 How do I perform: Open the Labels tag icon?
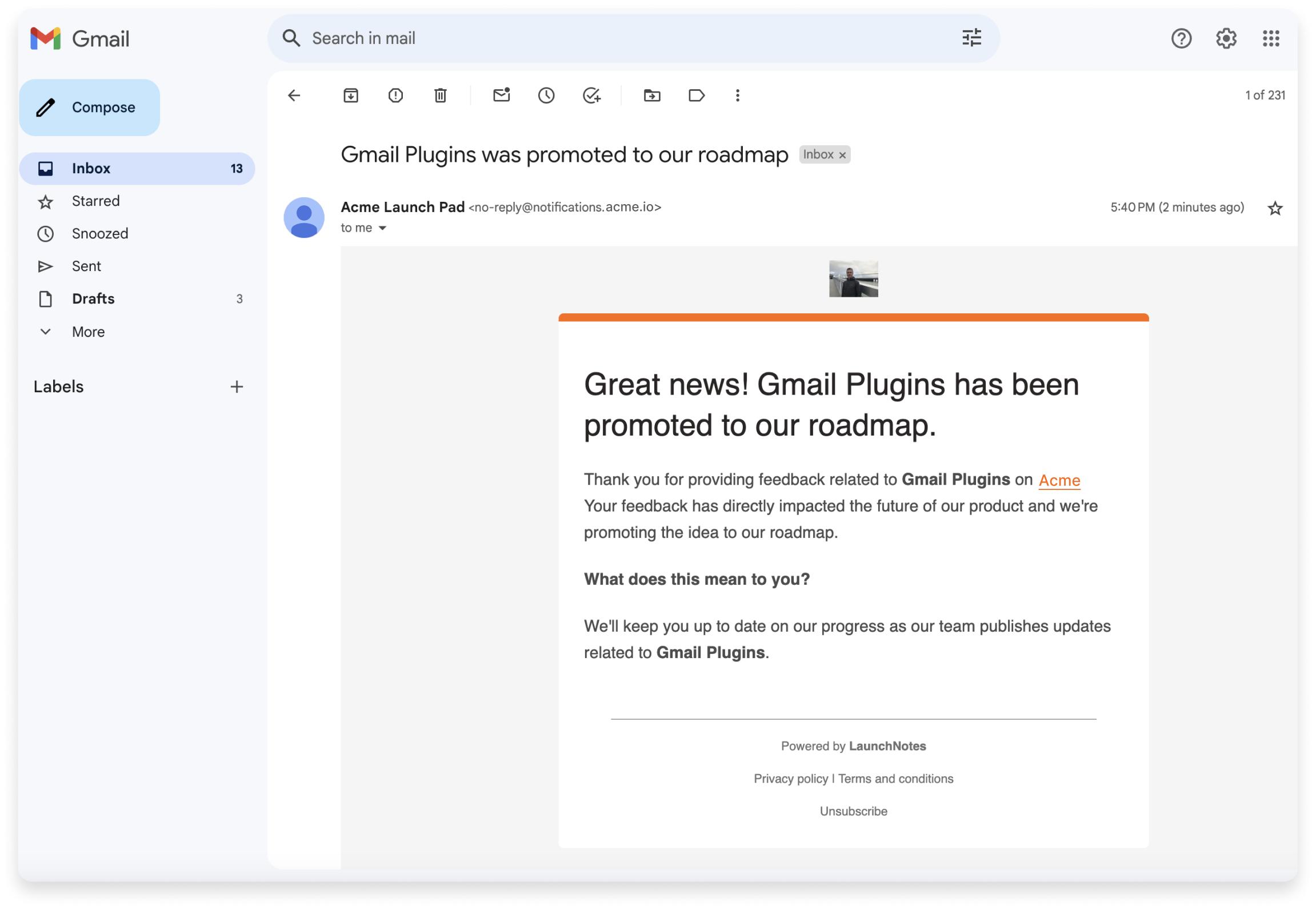(697, 95)
